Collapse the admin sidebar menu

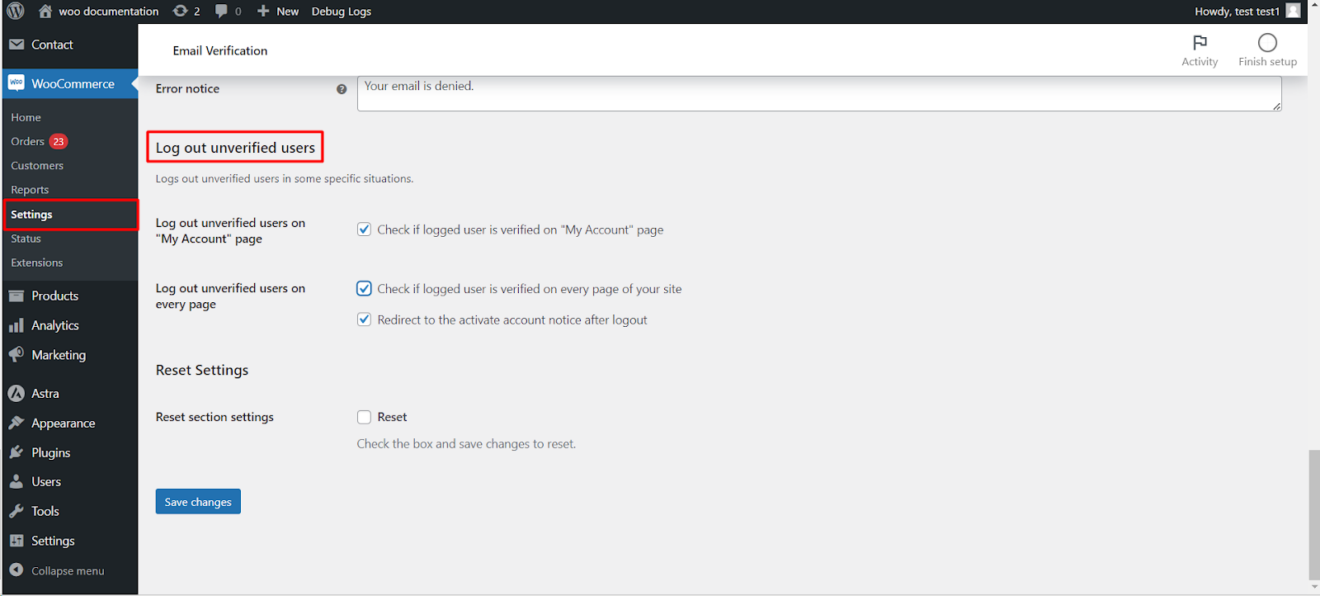point(58,570)
